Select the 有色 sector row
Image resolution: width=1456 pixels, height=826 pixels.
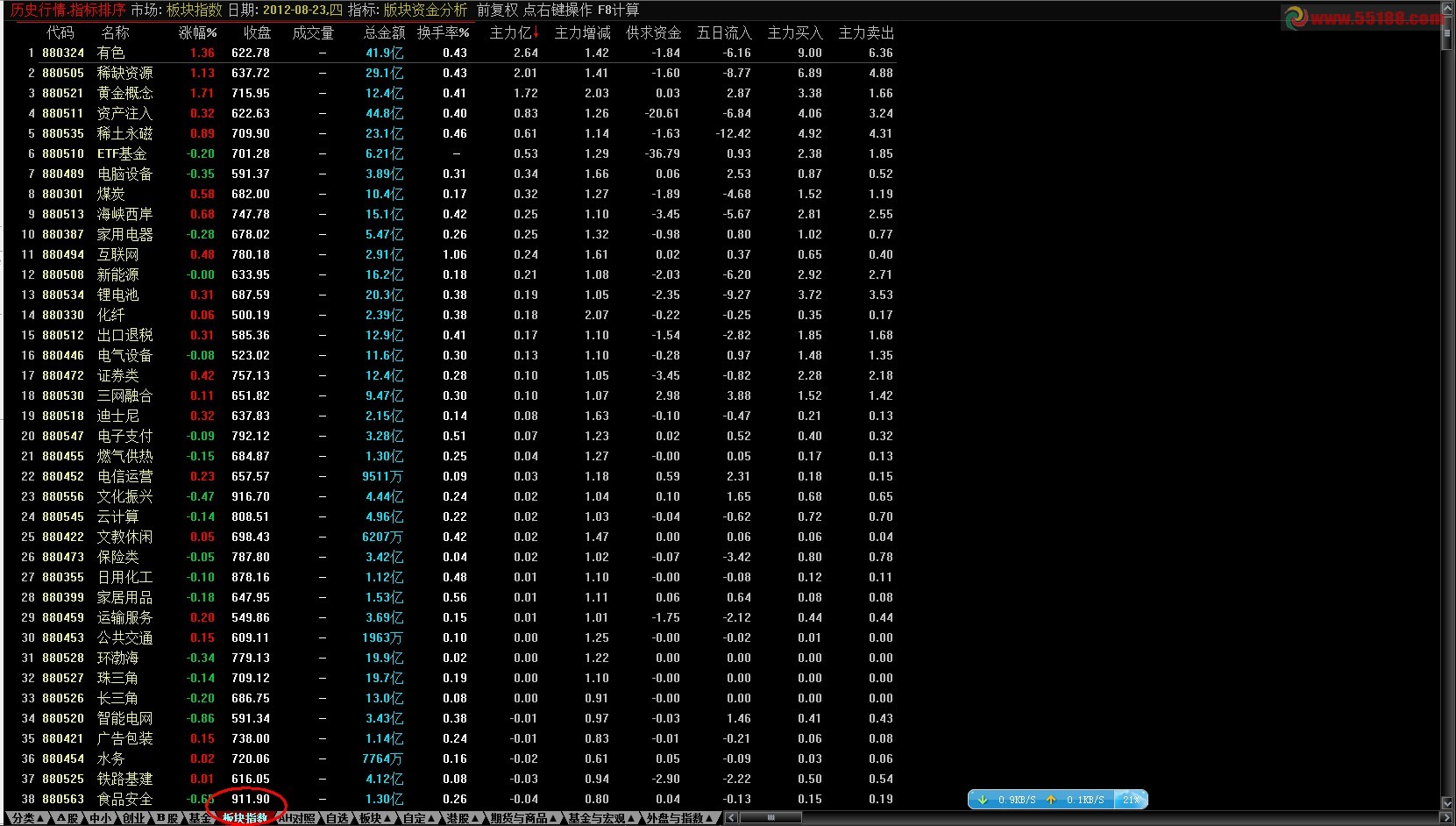point(451,53)
